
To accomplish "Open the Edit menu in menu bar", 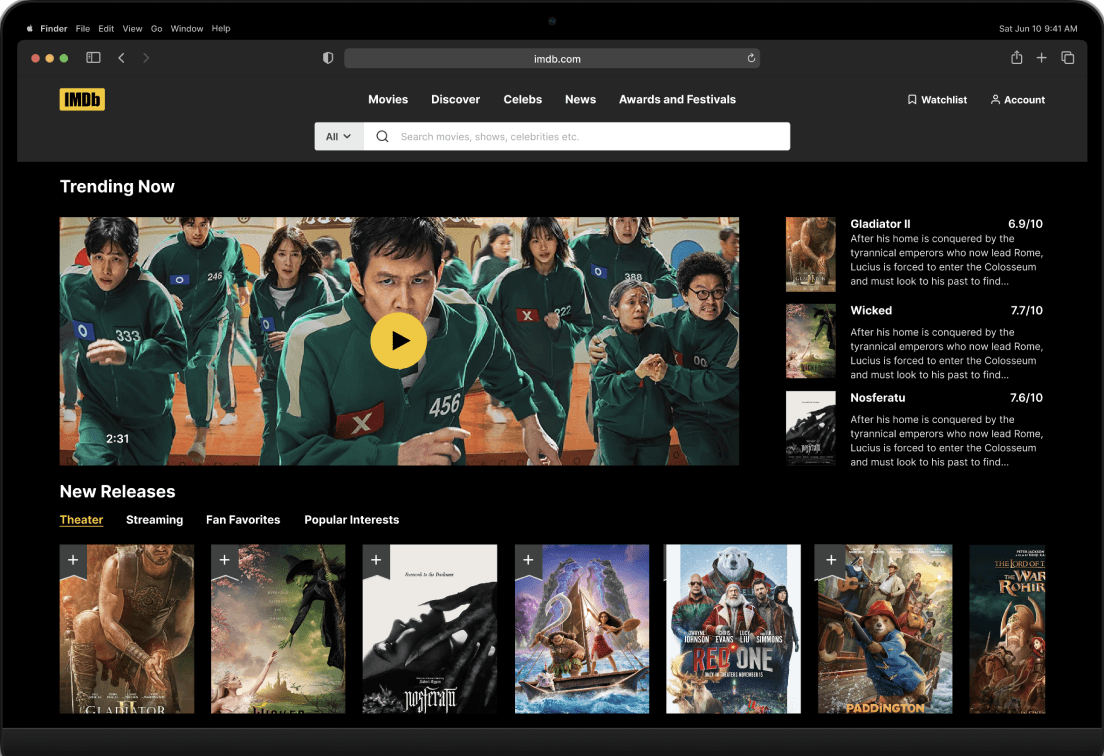I will 106,28.
